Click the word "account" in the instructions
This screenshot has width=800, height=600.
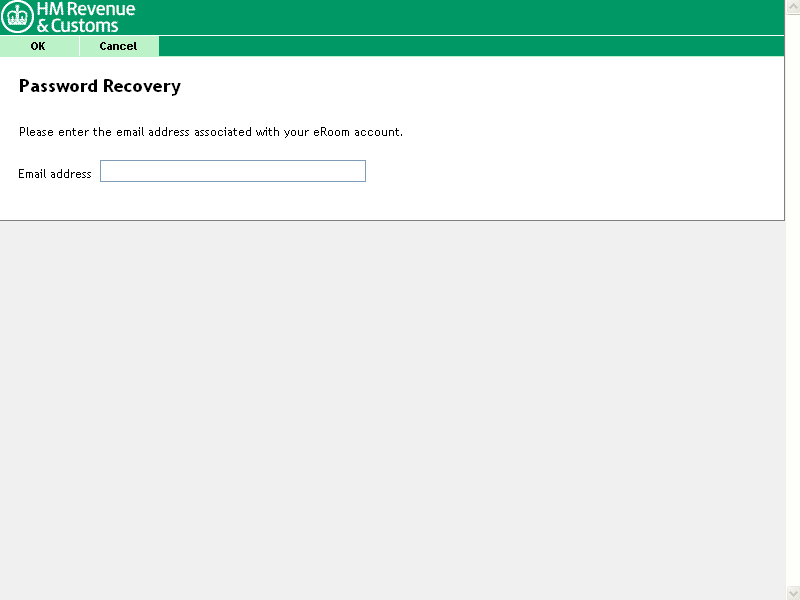(x=377, y=132)
